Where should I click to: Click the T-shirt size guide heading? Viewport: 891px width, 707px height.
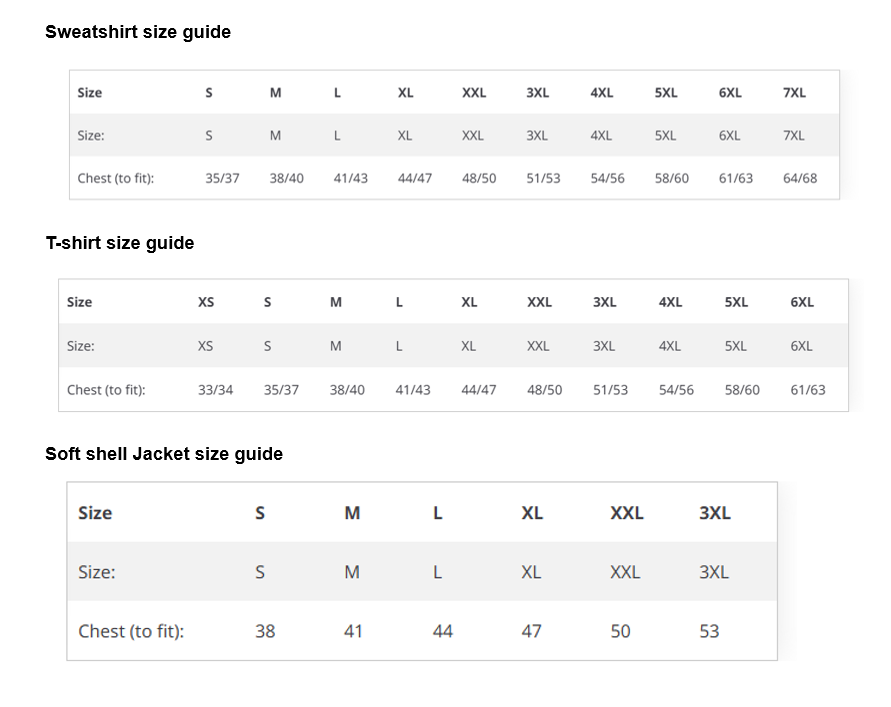(x=120, y=243)
